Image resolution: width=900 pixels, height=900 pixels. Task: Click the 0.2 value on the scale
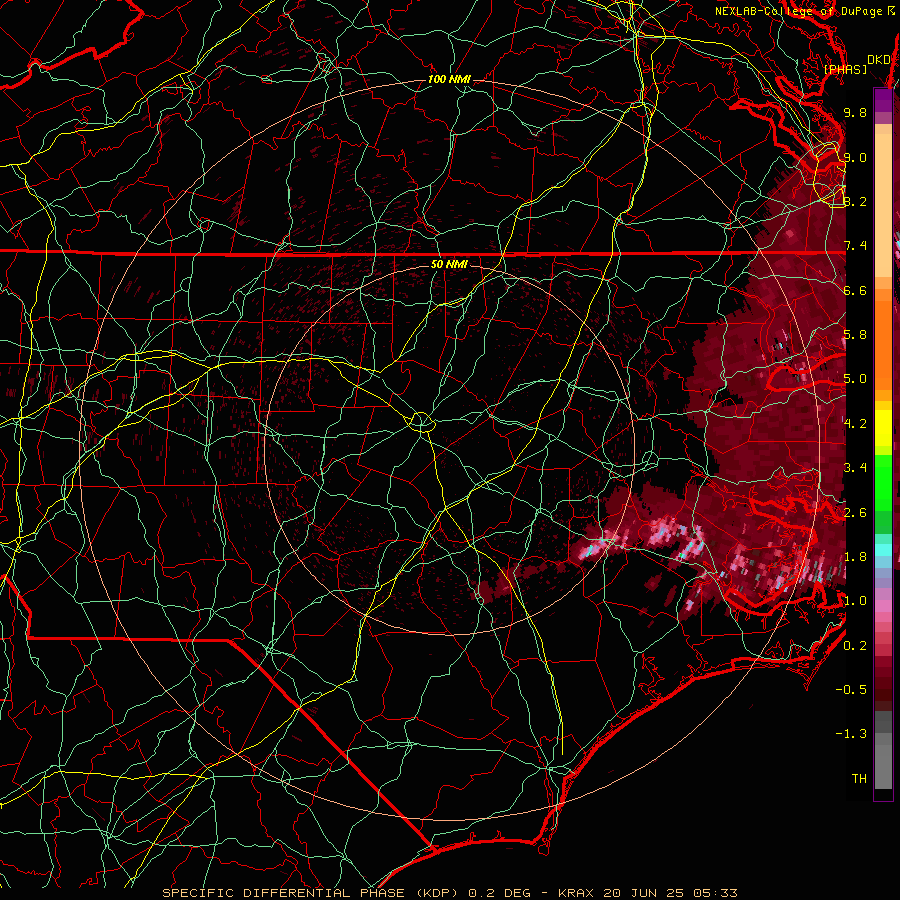855,646
